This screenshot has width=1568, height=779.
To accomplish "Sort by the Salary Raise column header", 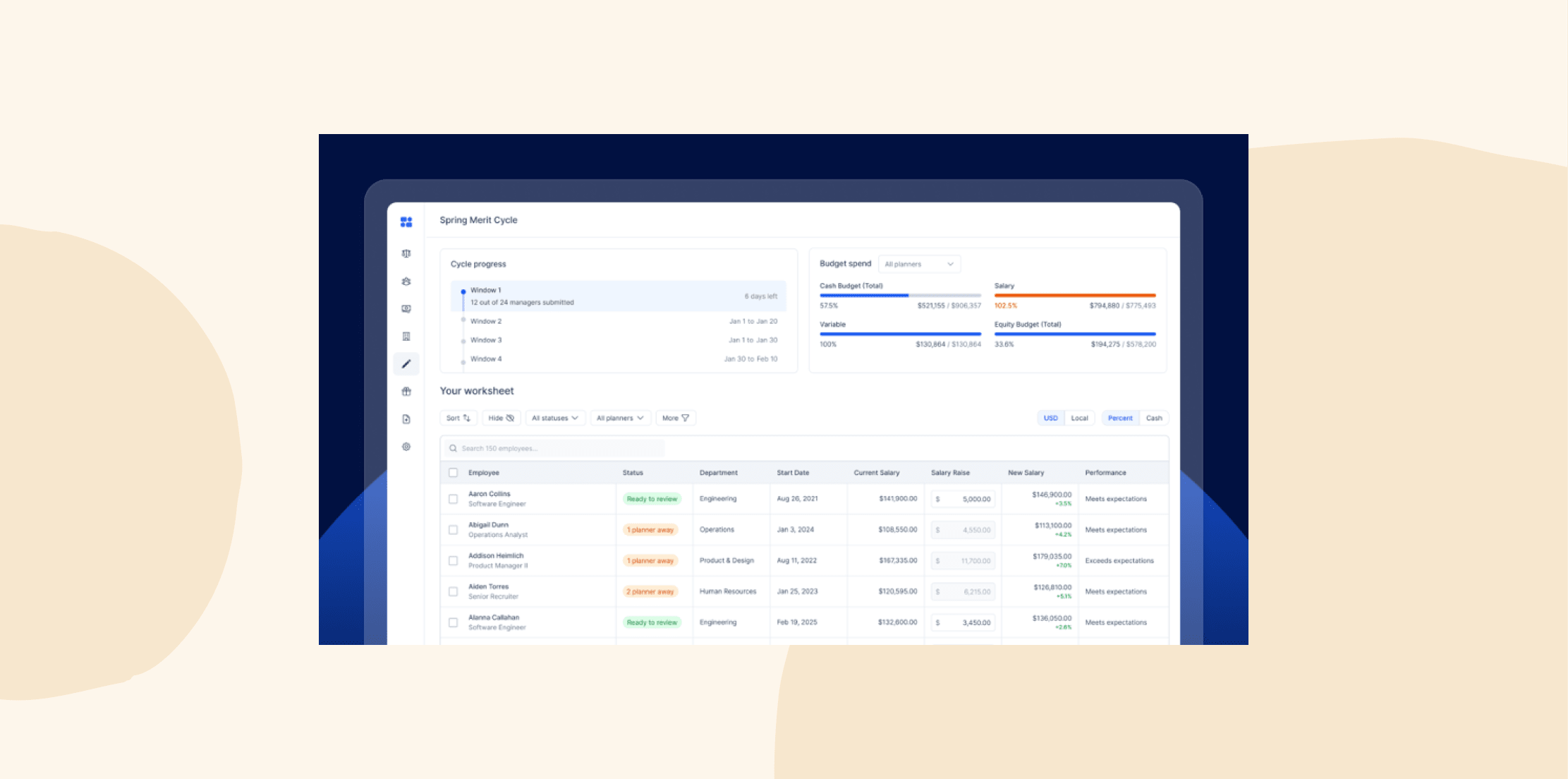I will point(950,473).
